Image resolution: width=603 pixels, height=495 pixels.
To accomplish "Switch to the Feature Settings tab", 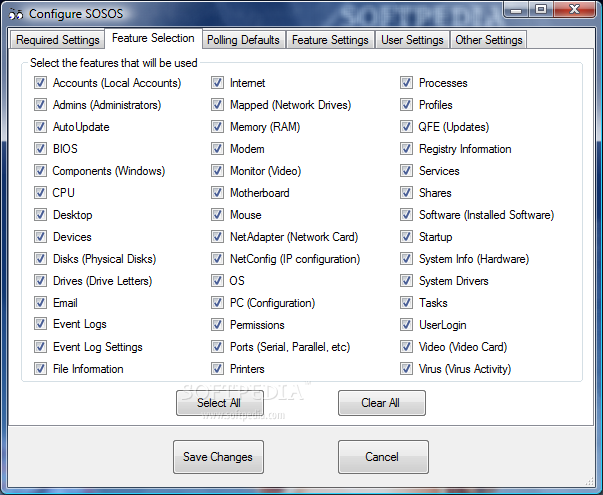I will [330, 40].
